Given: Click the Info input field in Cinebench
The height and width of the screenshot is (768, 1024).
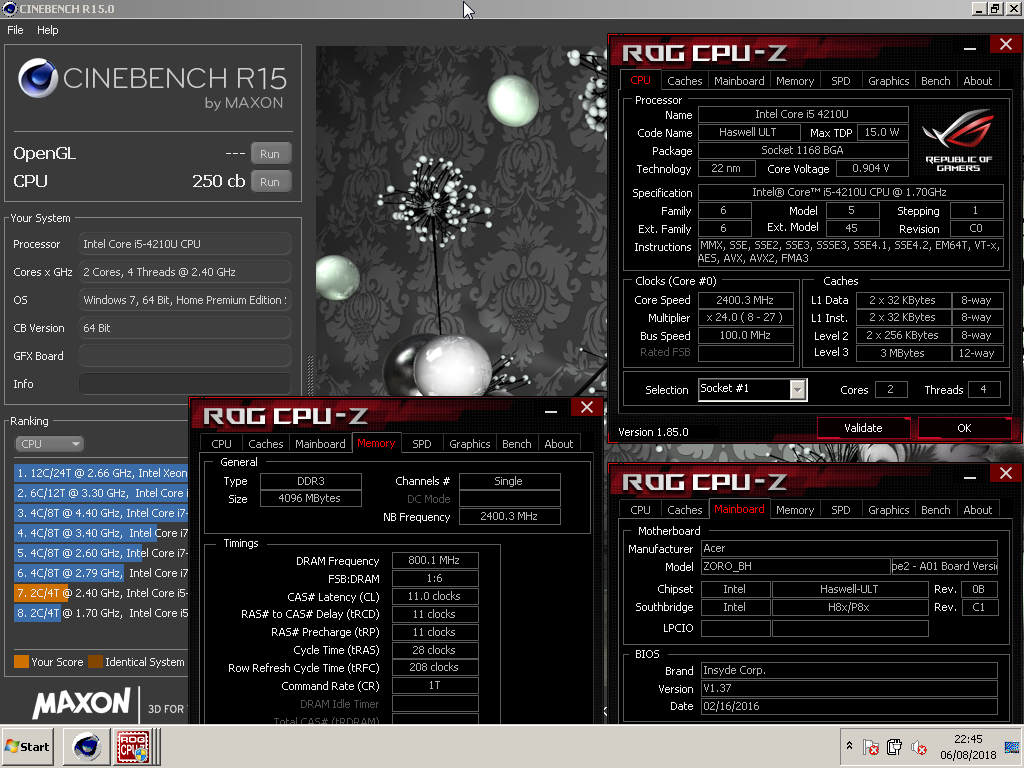Looking at the screenshot, I should (x=185, y=384).
